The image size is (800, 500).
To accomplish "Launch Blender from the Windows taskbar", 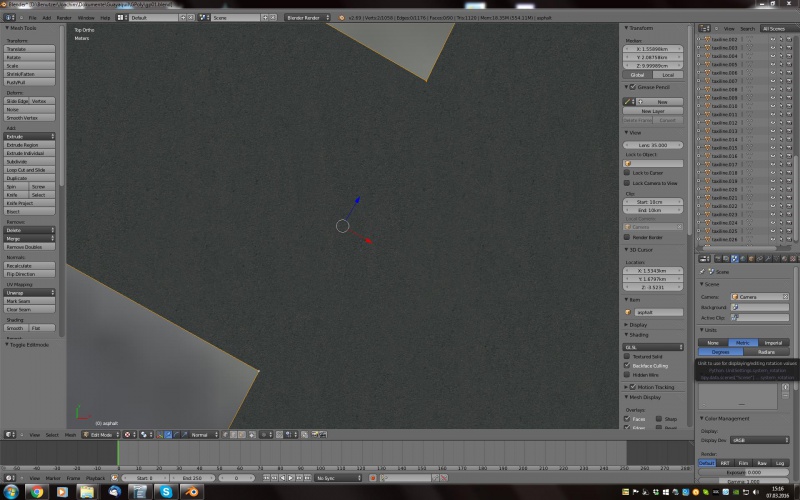I will coord(192,492).
